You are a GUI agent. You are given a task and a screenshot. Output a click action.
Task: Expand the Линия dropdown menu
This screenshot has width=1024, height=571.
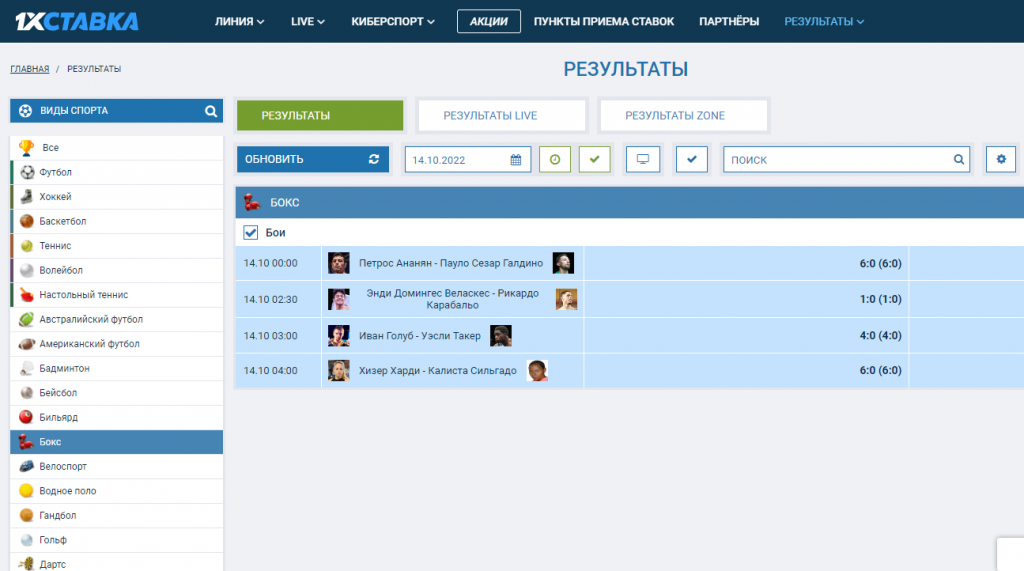point(240,21)
